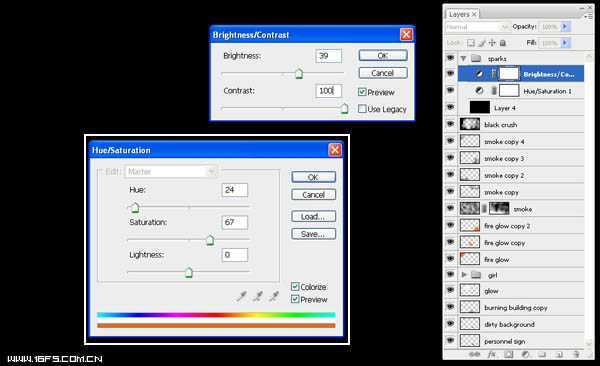Open the Layers panel flyout menu icon
This screenshot has width=600, height=366.
click(x=588, y=16)
